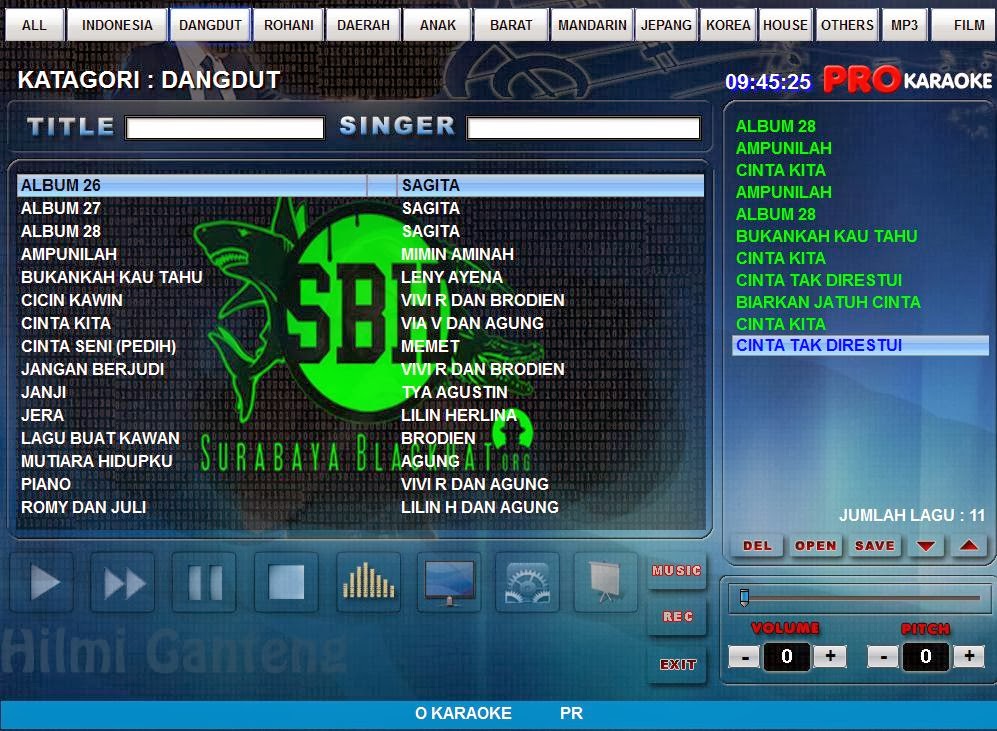Stop playback using the stop icon
This screenshot has height=731, width=997.
pyautogui.click(x=286, y=581)
